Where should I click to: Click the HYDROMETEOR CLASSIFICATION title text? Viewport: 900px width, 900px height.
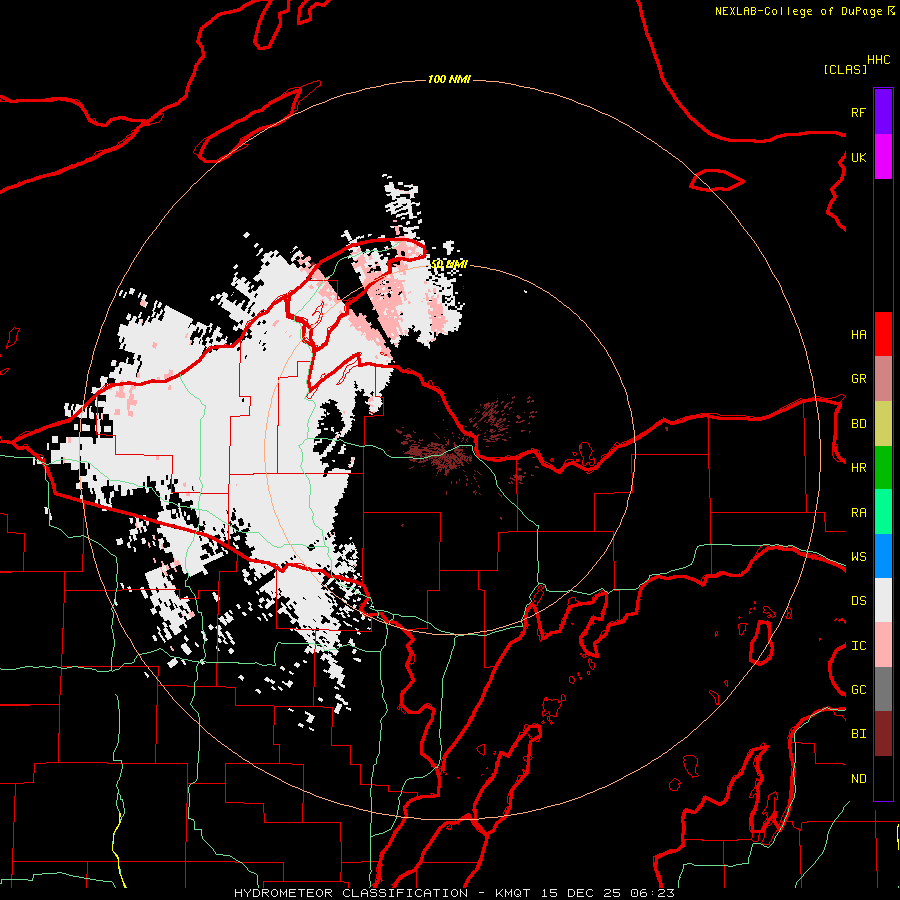click(351, 893)
